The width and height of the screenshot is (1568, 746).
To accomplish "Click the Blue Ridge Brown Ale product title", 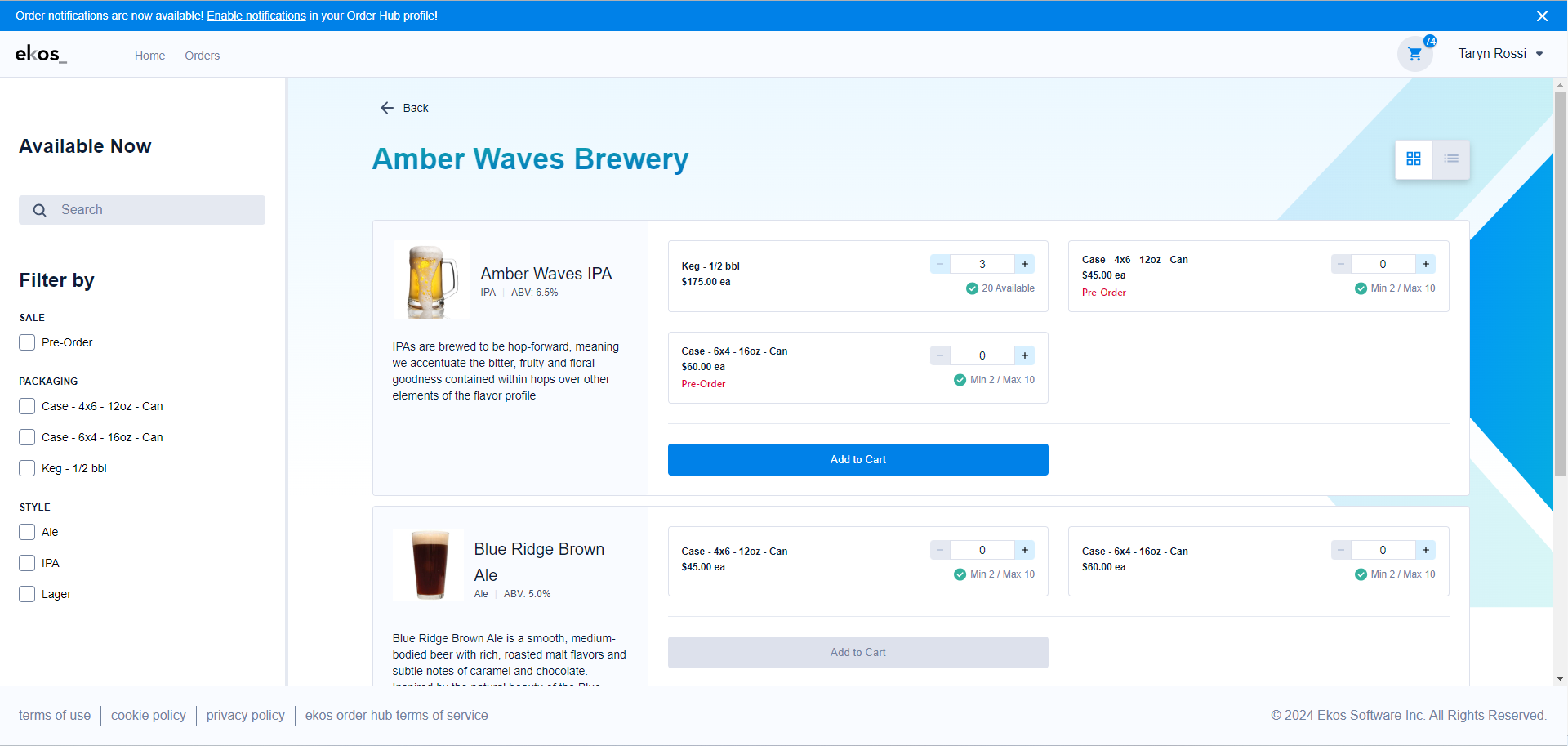I will 539,562.
